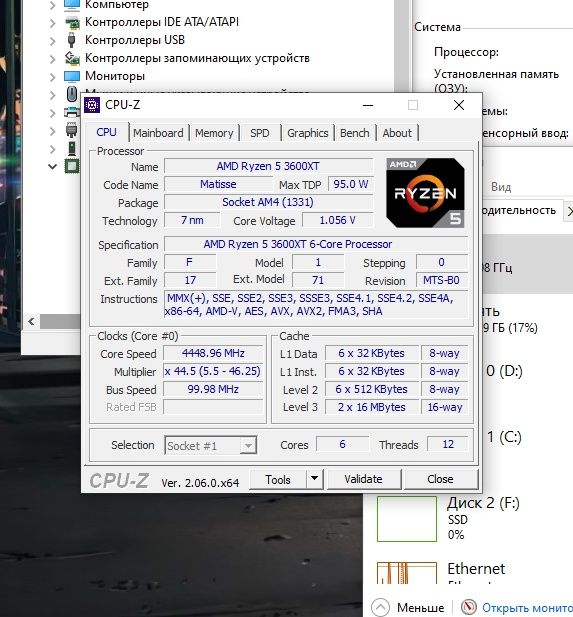This screenshot has width=573, height=617.
Task: Click the Ethernet graph thumbnail
Action: point(407,573)
